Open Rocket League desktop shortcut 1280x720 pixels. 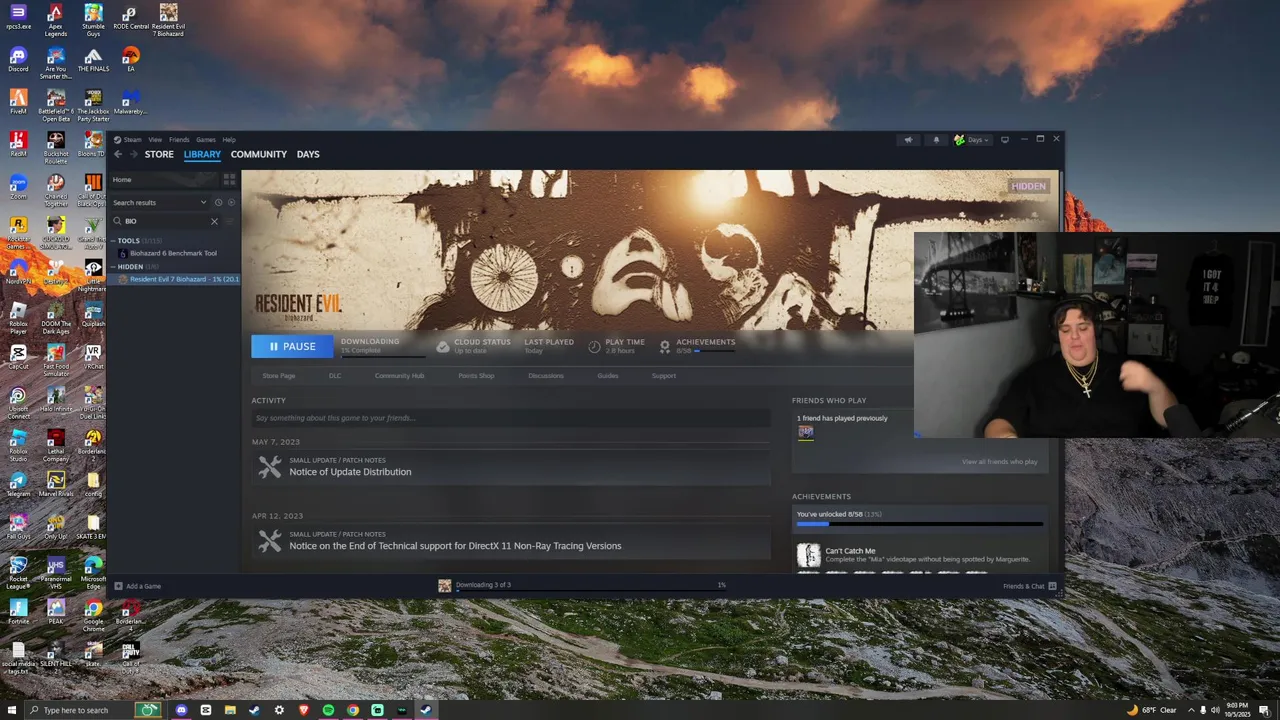(18, 574)
